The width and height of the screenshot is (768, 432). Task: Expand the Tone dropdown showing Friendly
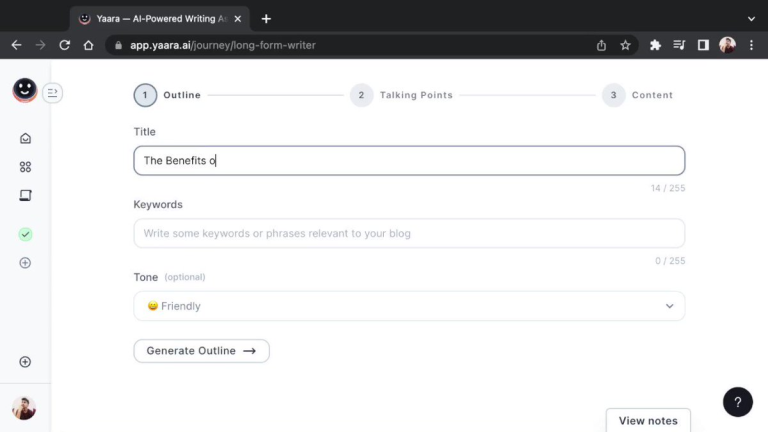pos(408,306)
